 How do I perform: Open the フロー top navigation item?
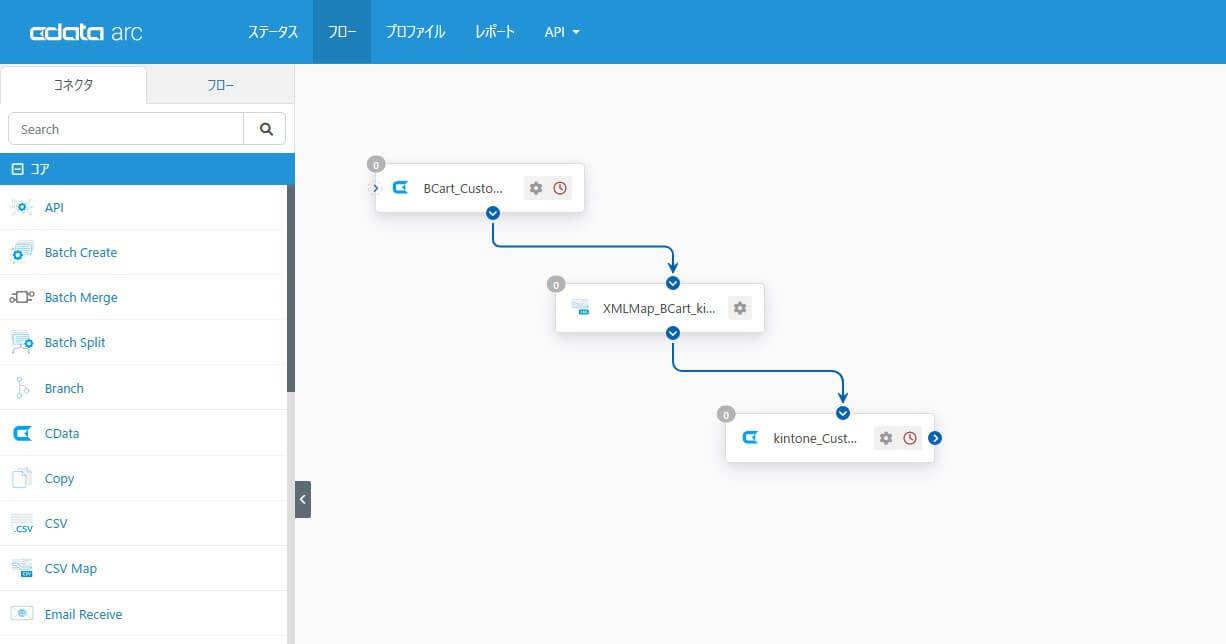342,32
